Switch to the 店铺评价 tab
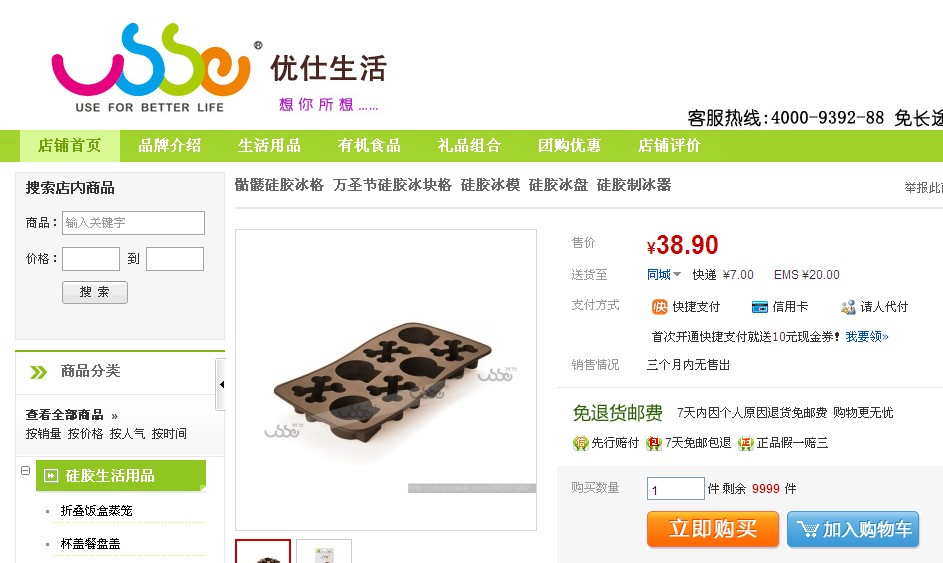This screenshot has width=943, height=563. 669,146
